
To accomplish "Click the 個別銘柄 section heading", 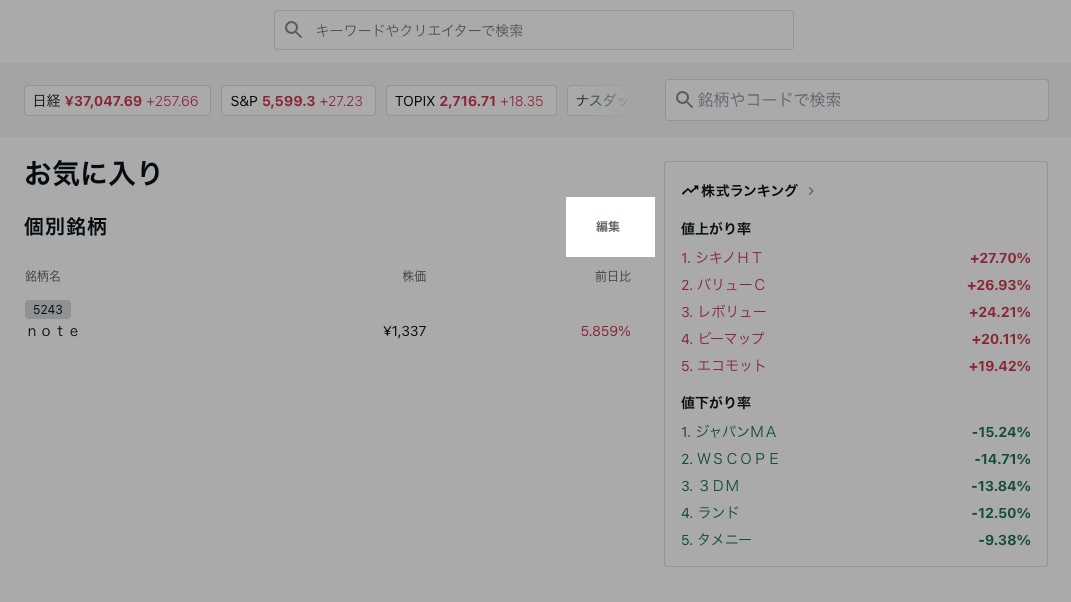I will (66, 227).
